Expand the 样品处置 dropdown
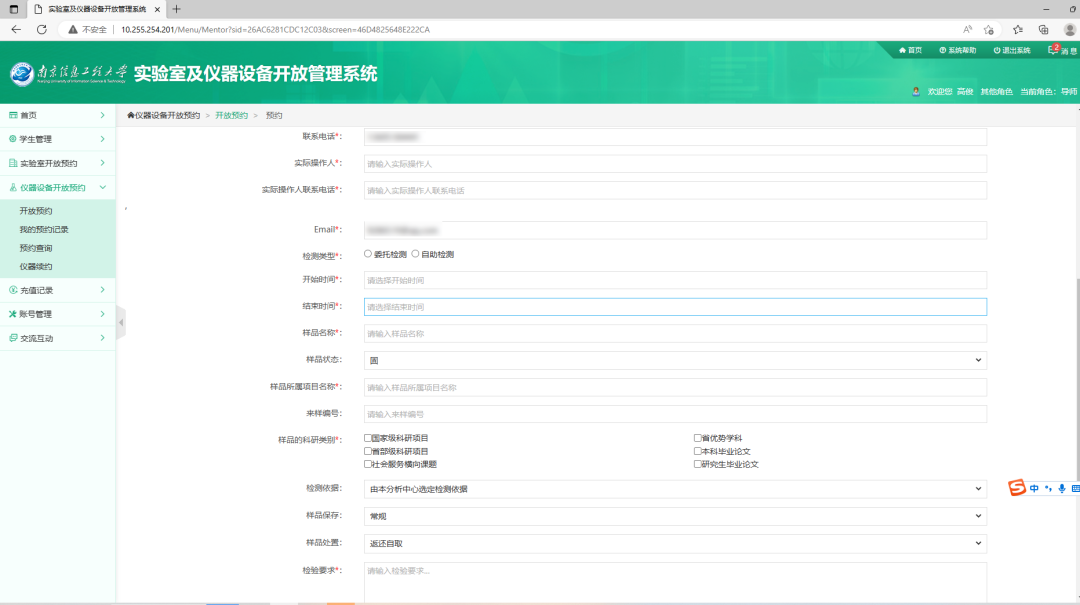The height and width of the screenshot is (605, 1080). tap(675, 543)
